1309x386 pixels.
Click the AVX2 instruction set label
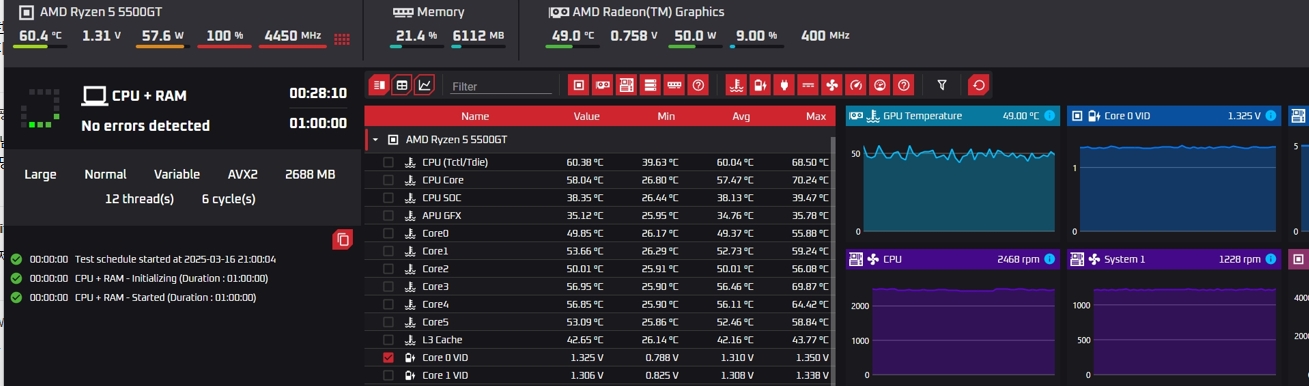(x=242, y=174)
